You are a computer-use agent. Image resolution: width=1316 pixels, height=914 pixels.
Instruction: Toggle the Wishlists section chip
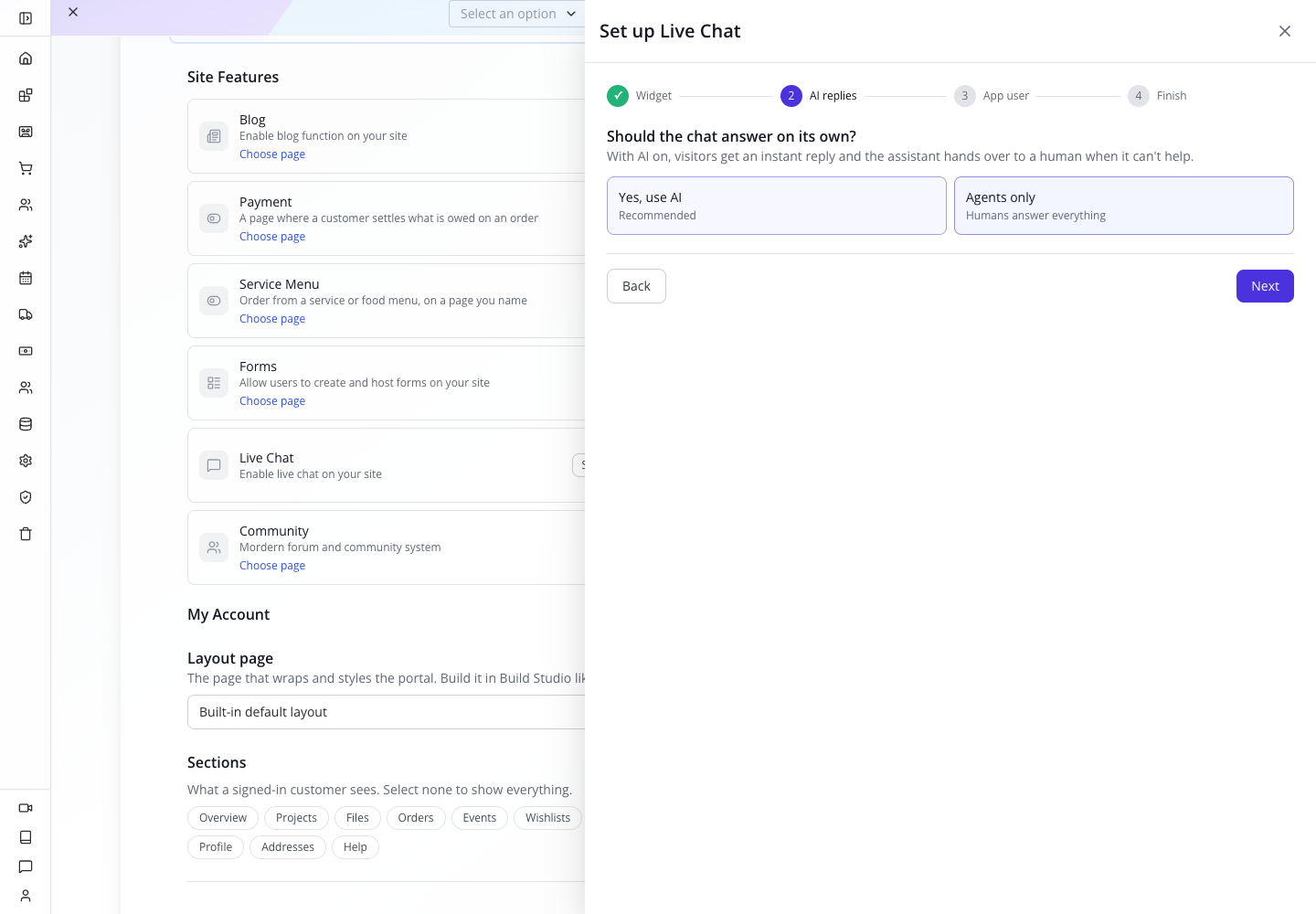(x=547, y=818)
